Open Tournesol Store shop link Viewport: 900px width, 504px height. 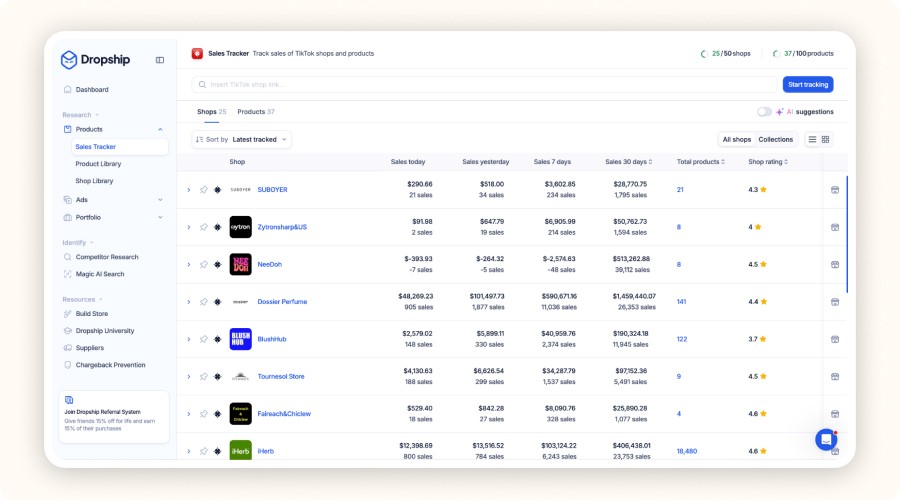(x=281, y=377)
